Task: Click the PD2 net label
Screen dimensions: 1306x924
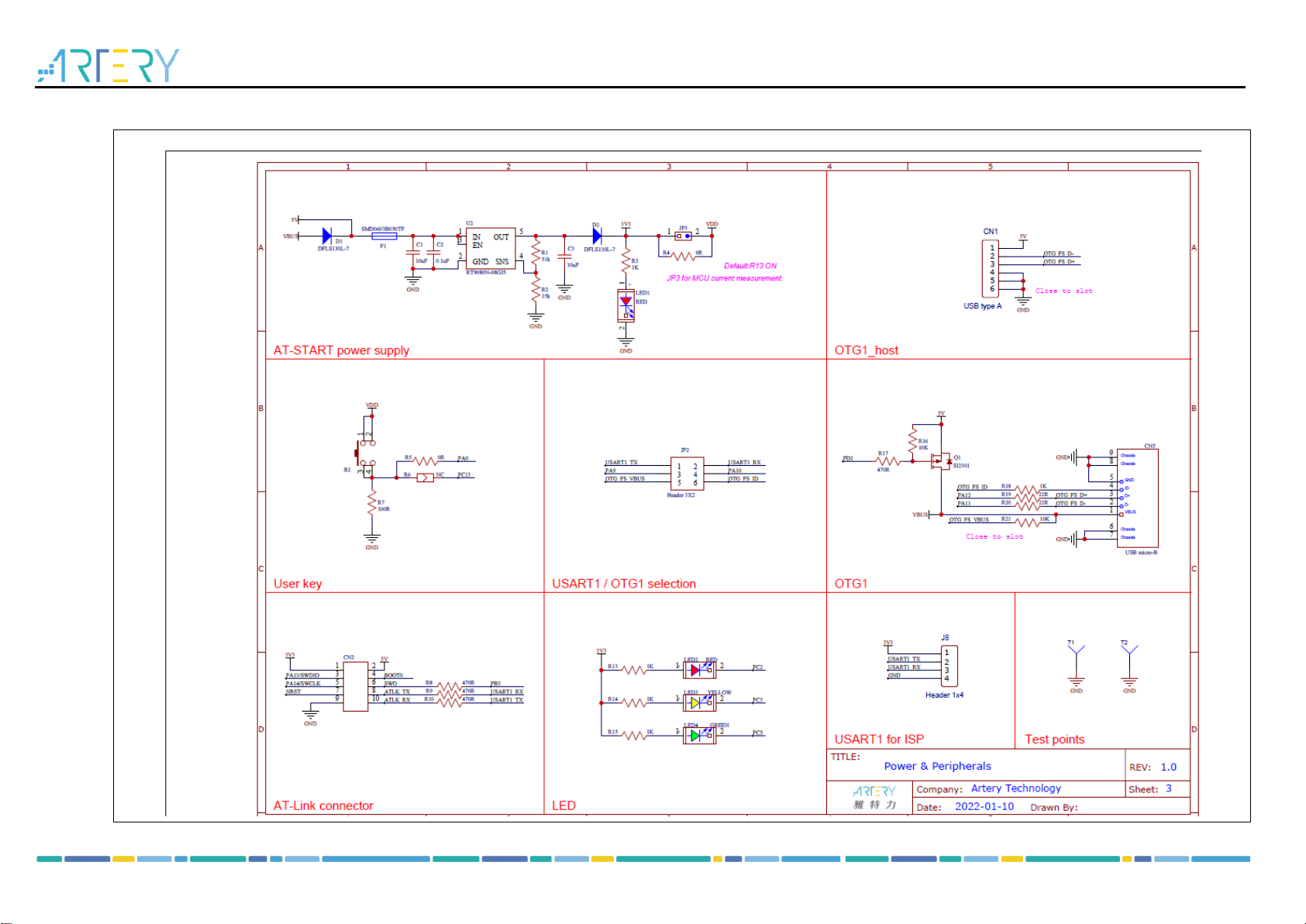Action: [x=848, y=458]
